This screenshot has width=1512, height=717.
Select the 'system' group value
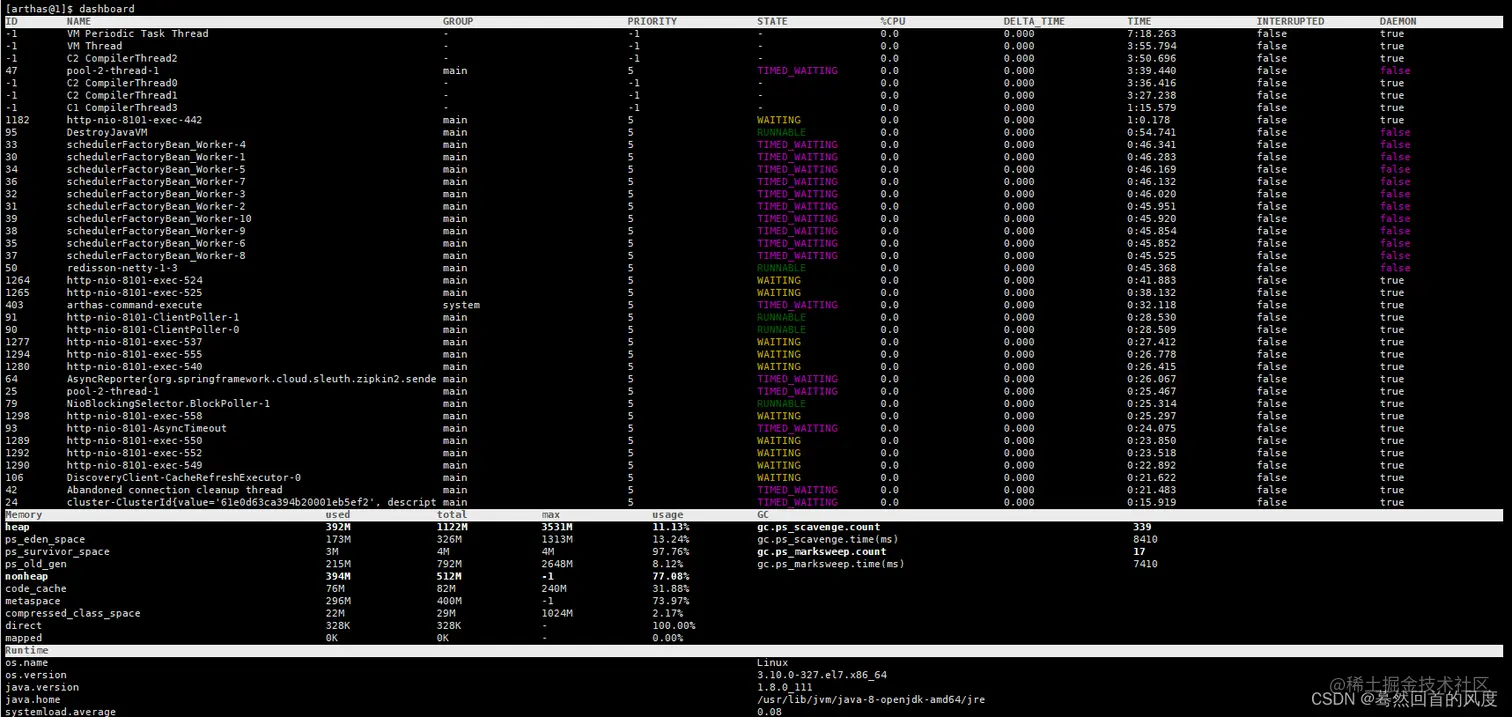click(461, 305)
